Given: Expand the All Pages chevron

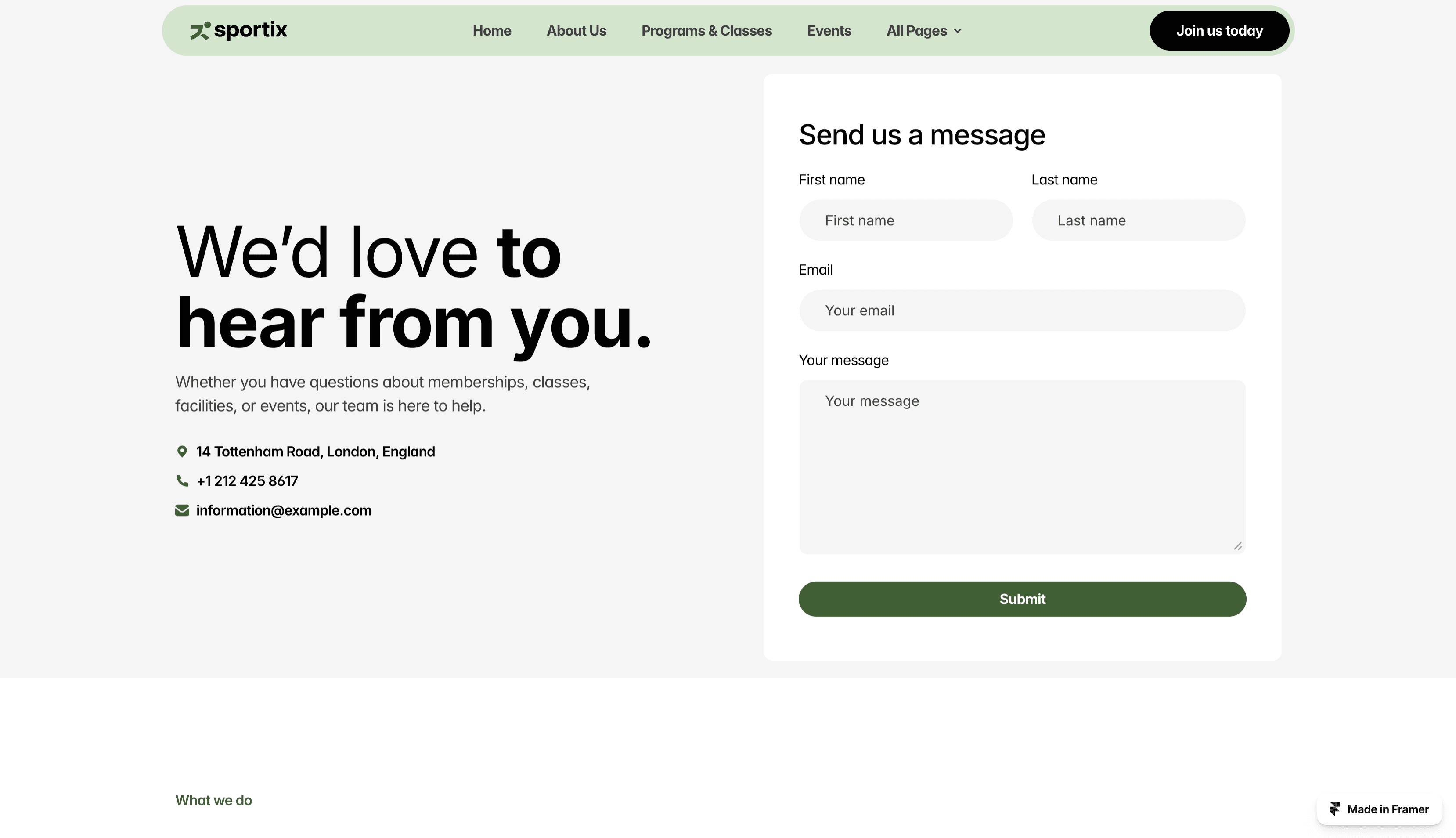Looking at the screenshot, I should click(x=958, y=31).
